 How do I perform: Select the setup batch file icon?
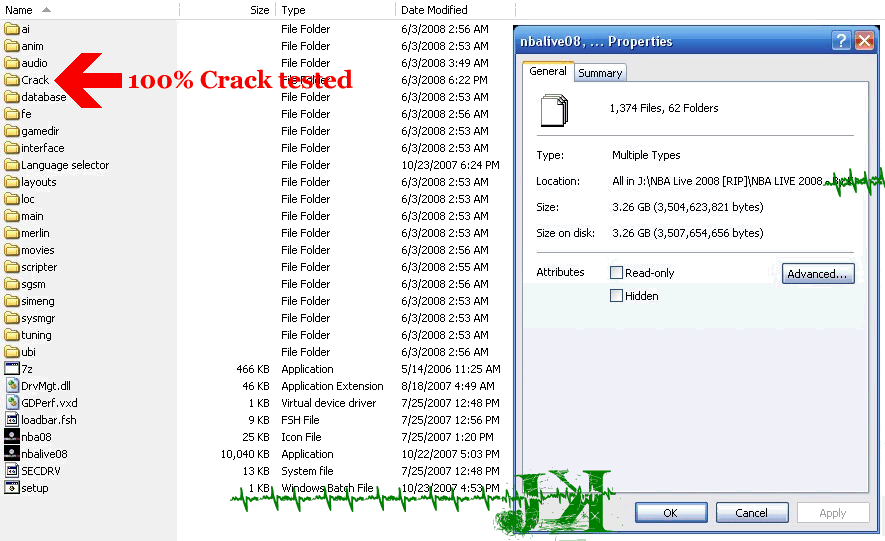tap(12, 487)
